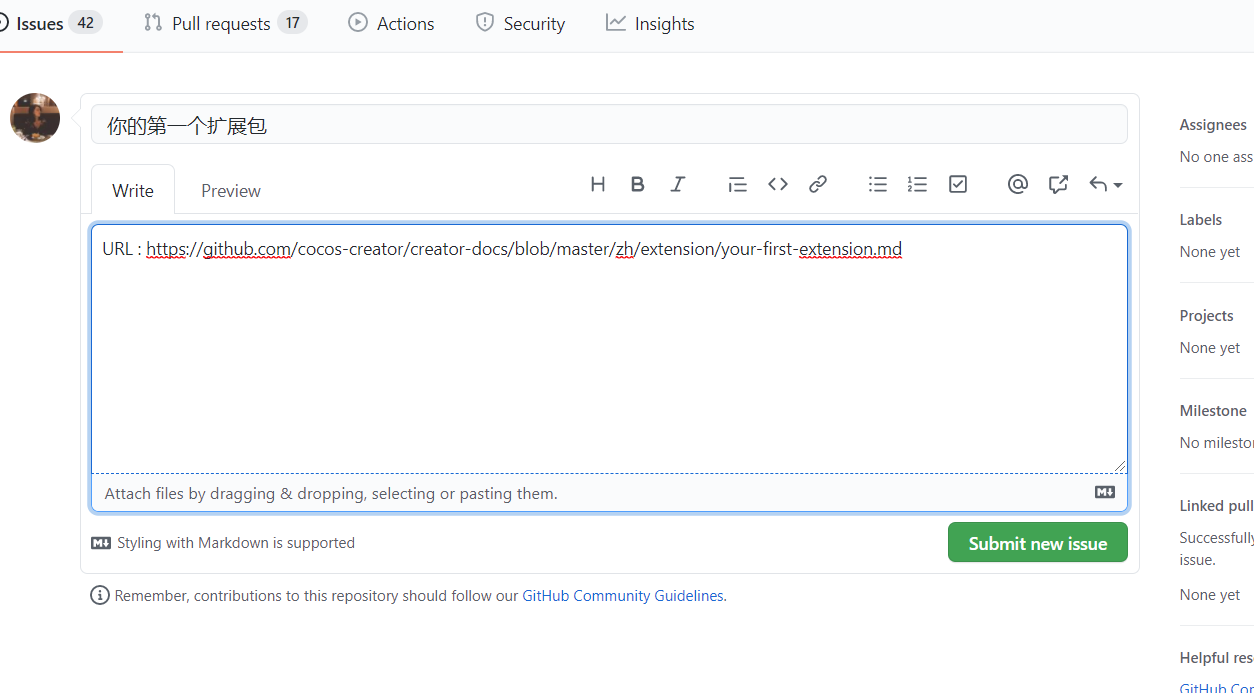Add a task list checkbox item

958,184
